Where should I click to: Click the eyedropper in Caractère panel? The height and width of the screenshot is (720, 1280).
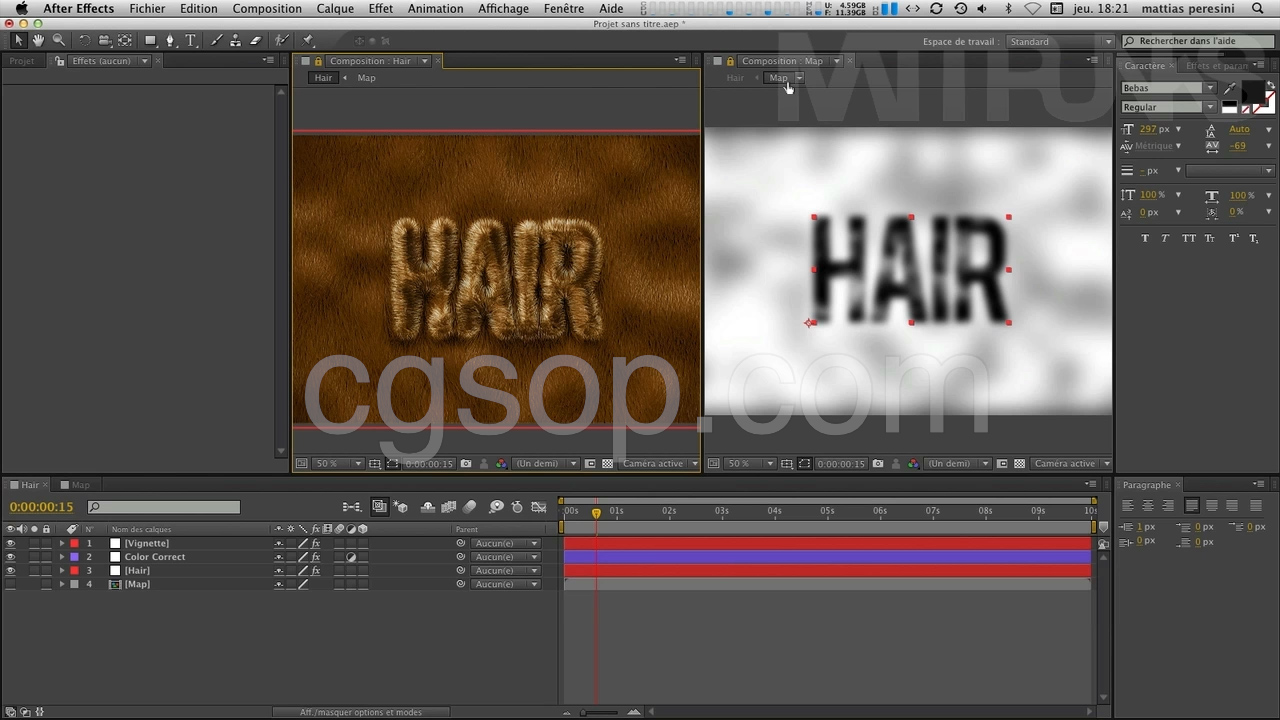point(1230,89)
